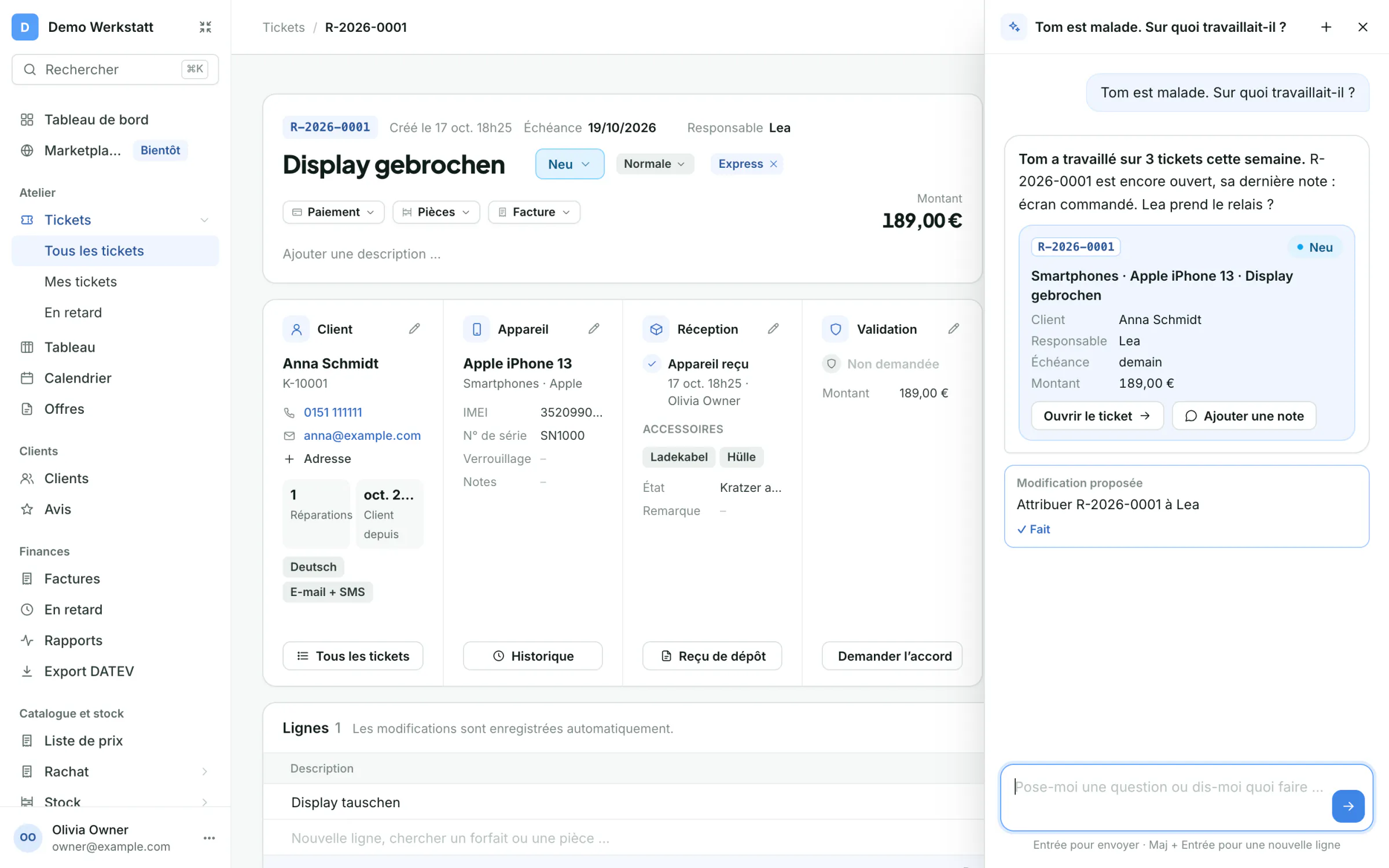Viewport: 1389px width, 868px height.
Task: Click the Réception box icon
Action: pyautogui.click(x=656, y=329)
